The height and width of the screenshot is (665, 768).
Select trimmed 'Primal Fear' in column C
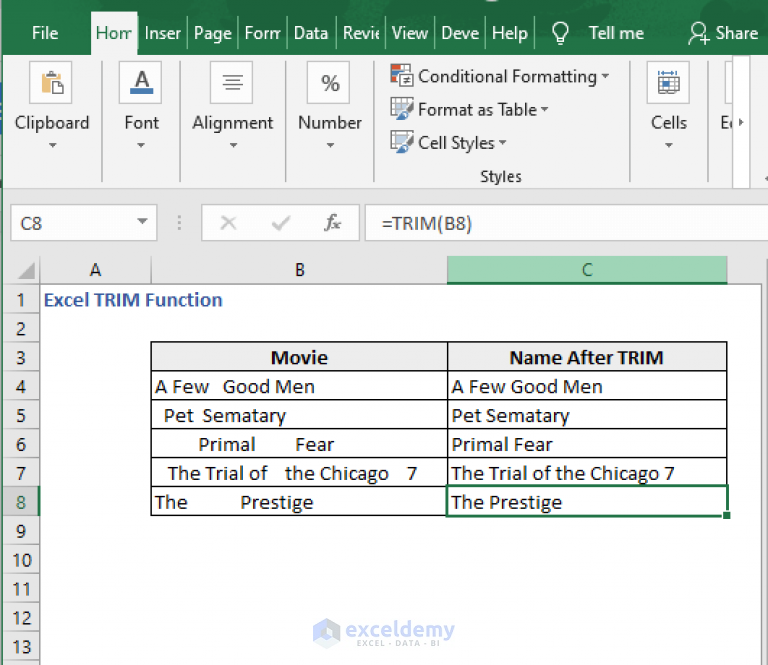point(587,444)
